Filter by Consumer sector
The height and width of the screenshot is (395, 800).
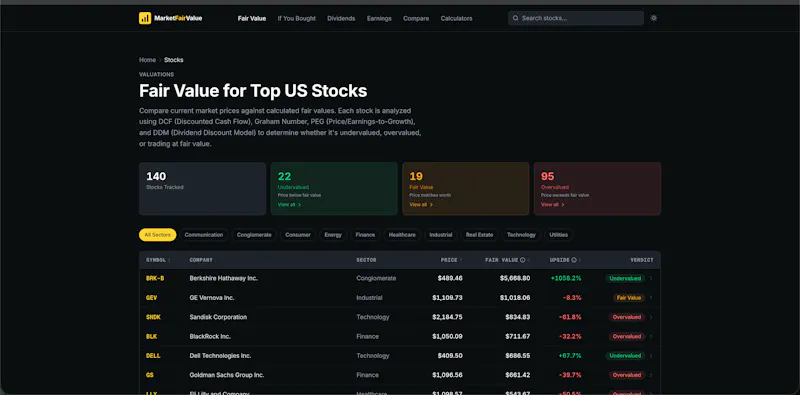pos(298,235)
